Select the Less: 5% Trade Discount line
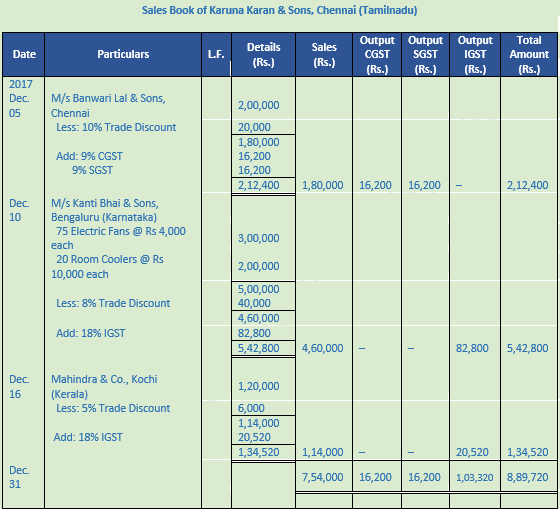The height and width of the screenshot is (509, 560). (x=113, y=408)
